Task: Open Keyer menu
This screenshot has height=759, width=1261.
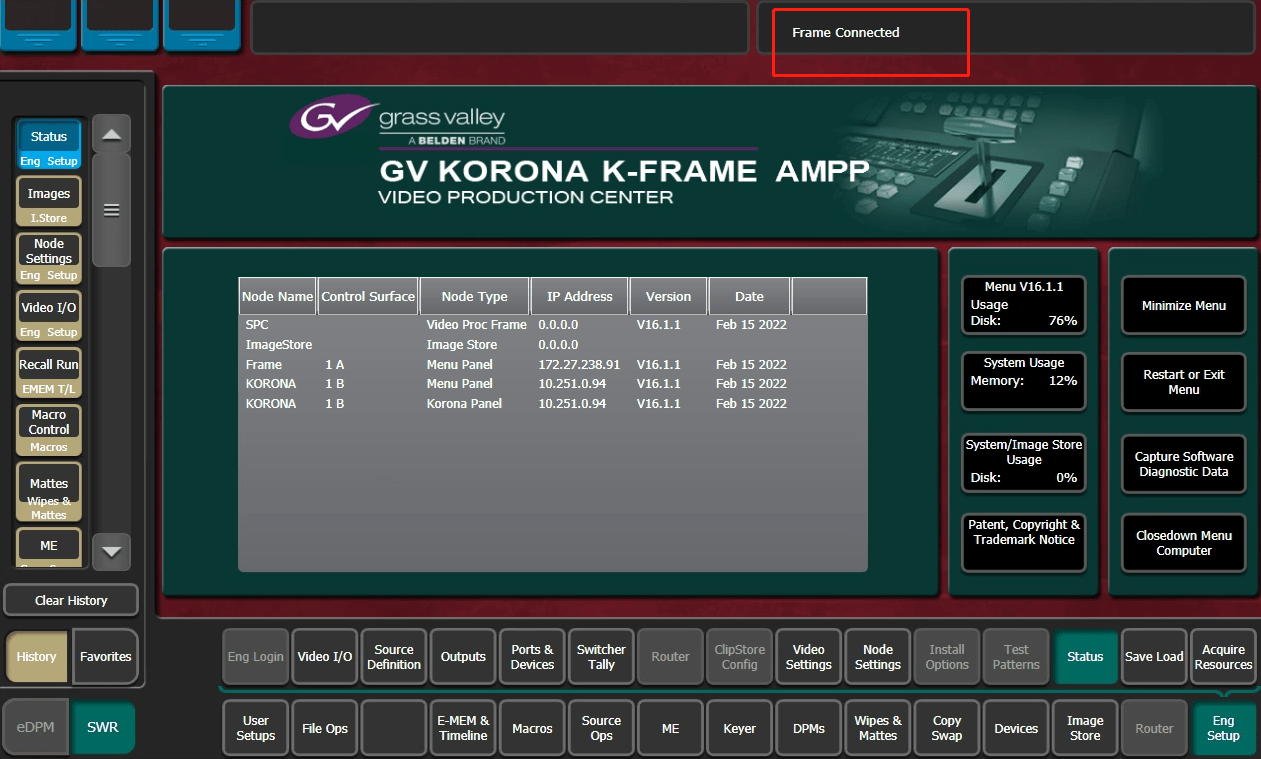Action: (x=740, y=728)
